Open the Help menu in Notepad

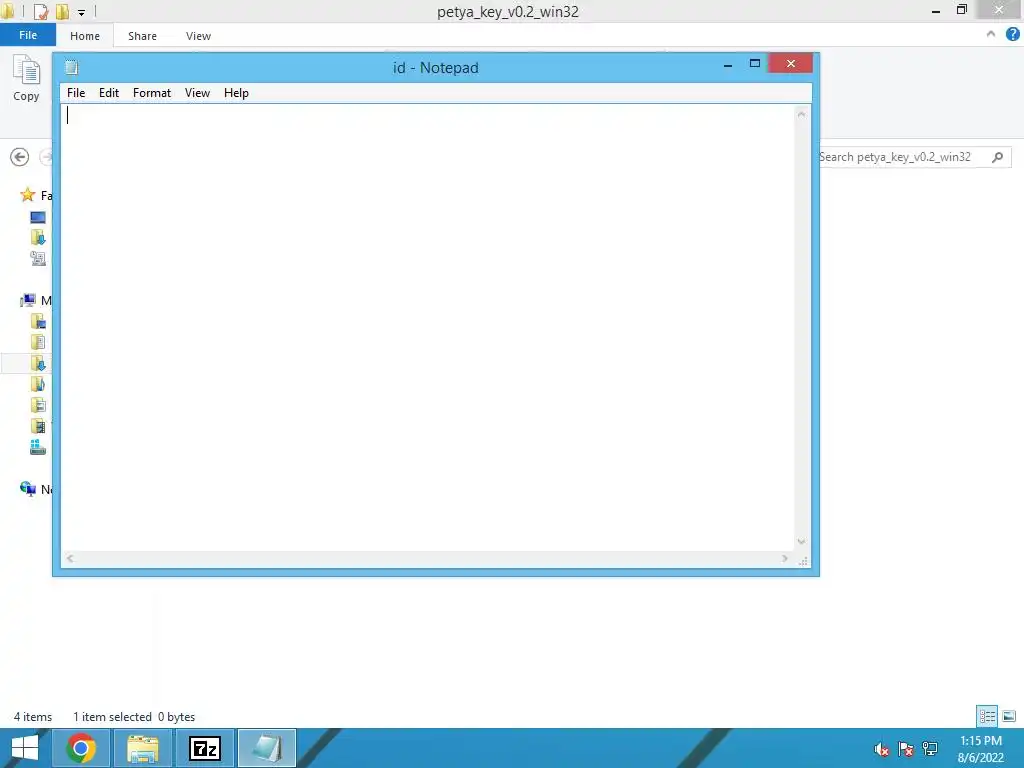236,93
